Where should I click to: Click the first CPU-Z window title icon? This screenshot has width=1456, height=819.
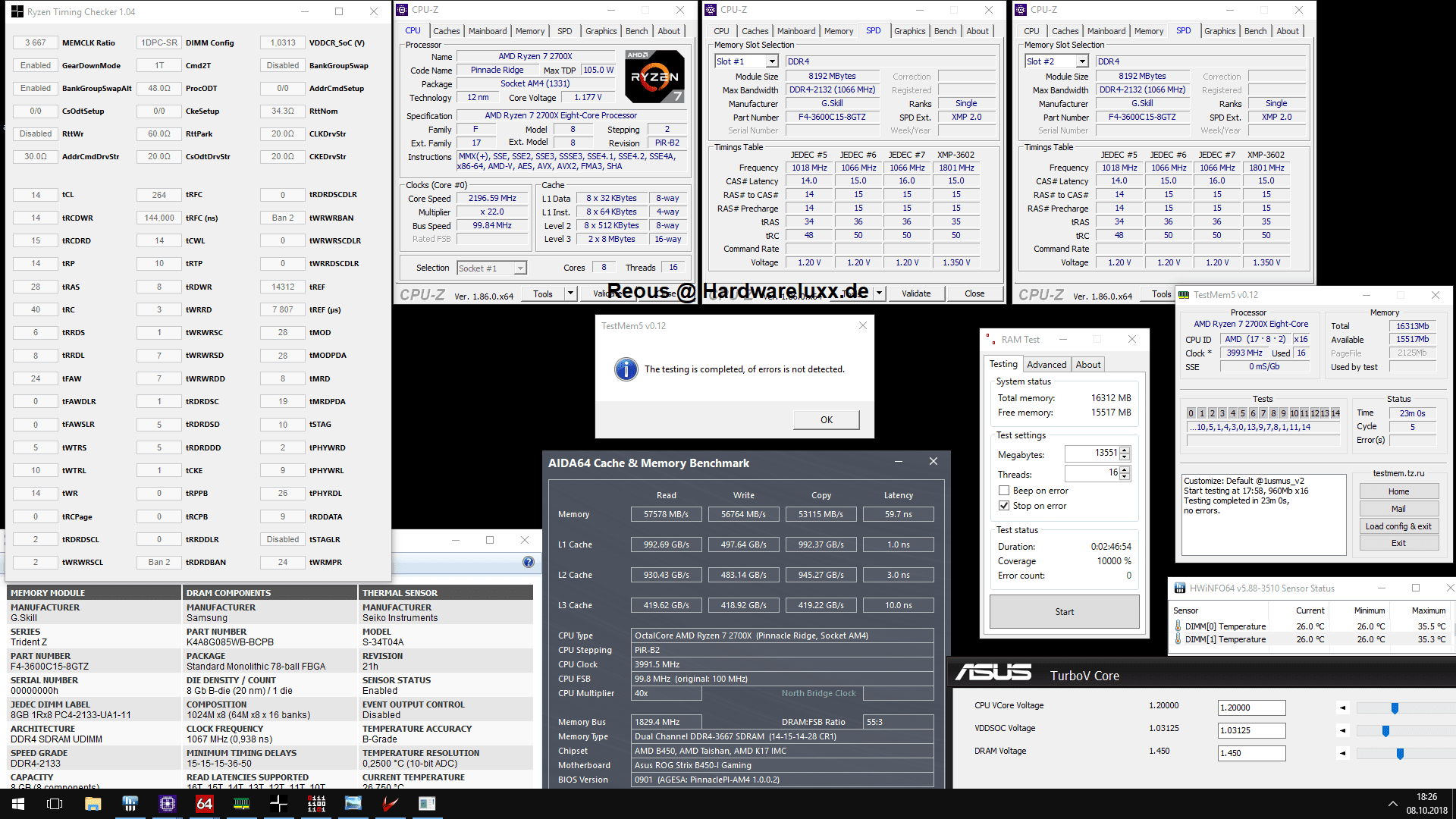click(x=402, y=10)
